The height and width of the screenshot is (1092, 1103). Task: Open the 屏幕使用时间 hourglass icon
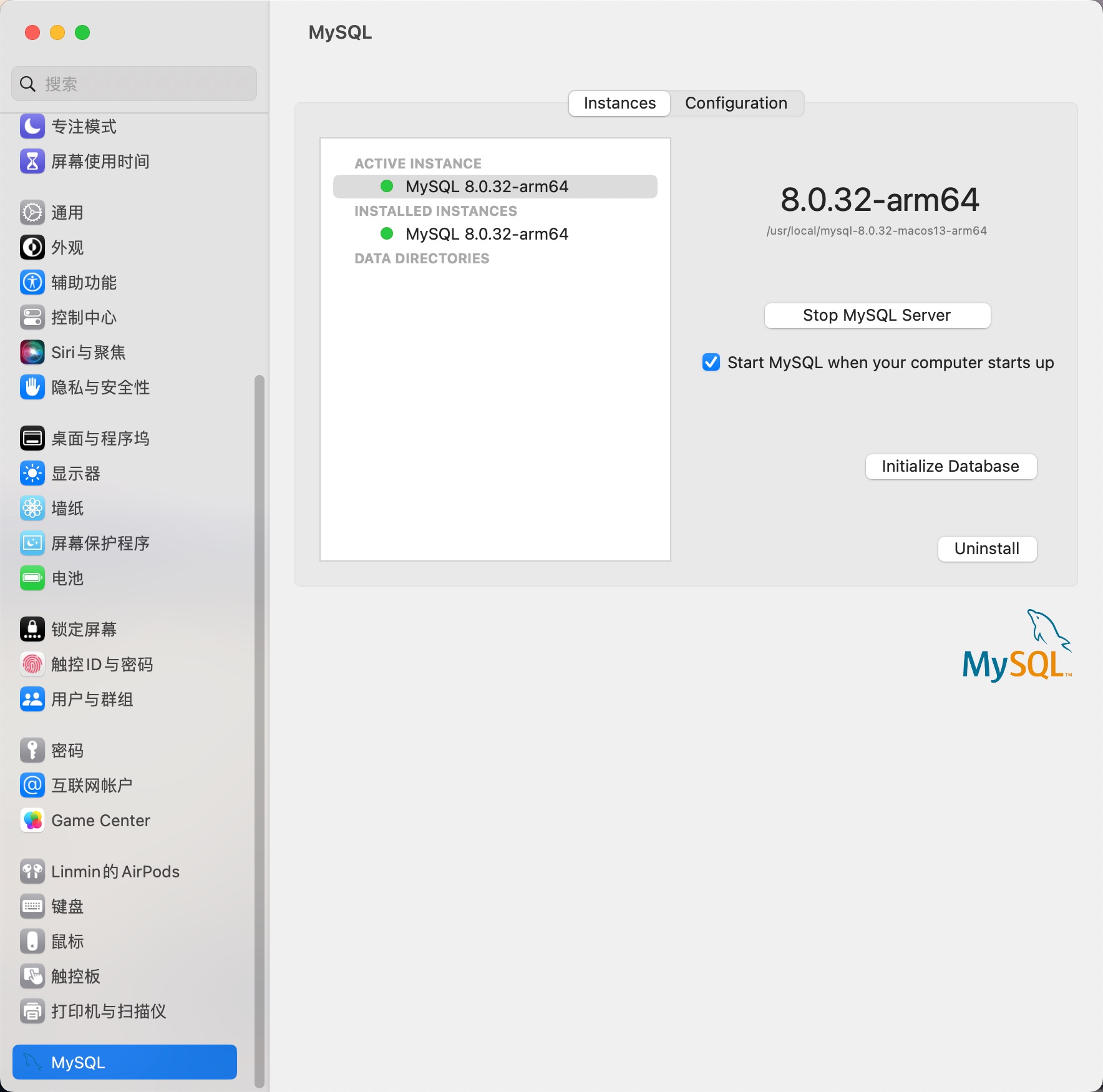(32, 162)
